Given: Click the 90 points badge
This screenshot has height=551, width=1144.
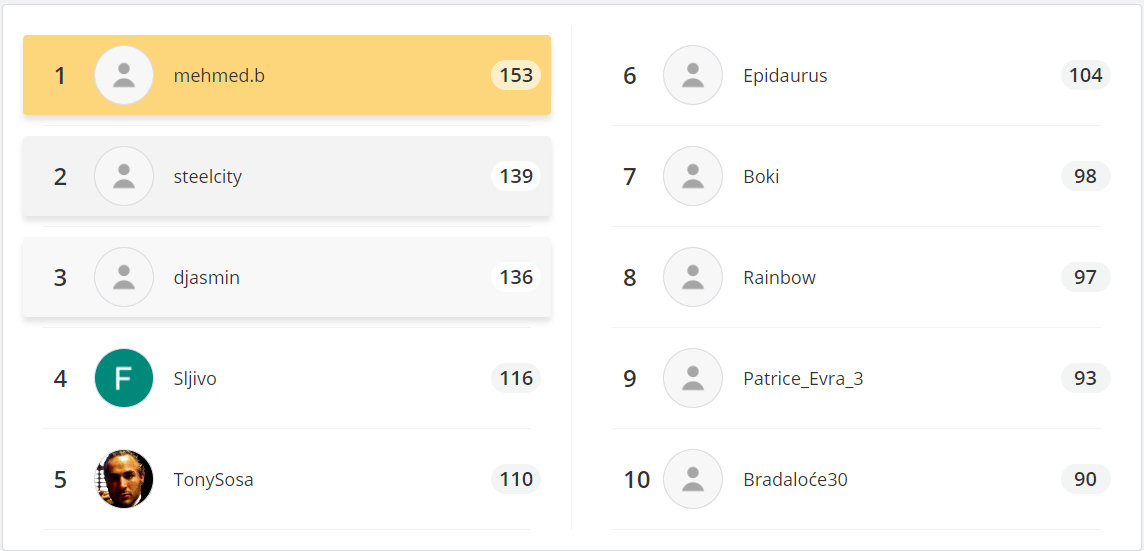Looking at the screenshot, I should tap(1085, 480).
